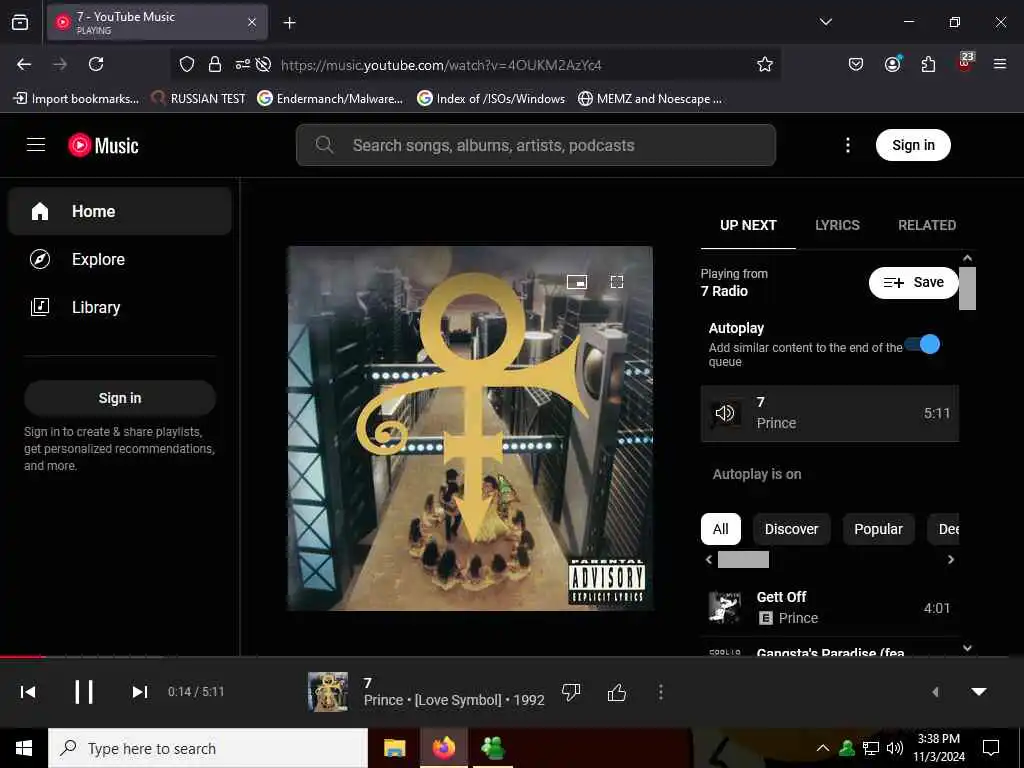Image resolution: width=1024 pixels, height=768 pixels.
Task: Open the Index of /ISOs/Windows bookmark
Action: [491, 99]
